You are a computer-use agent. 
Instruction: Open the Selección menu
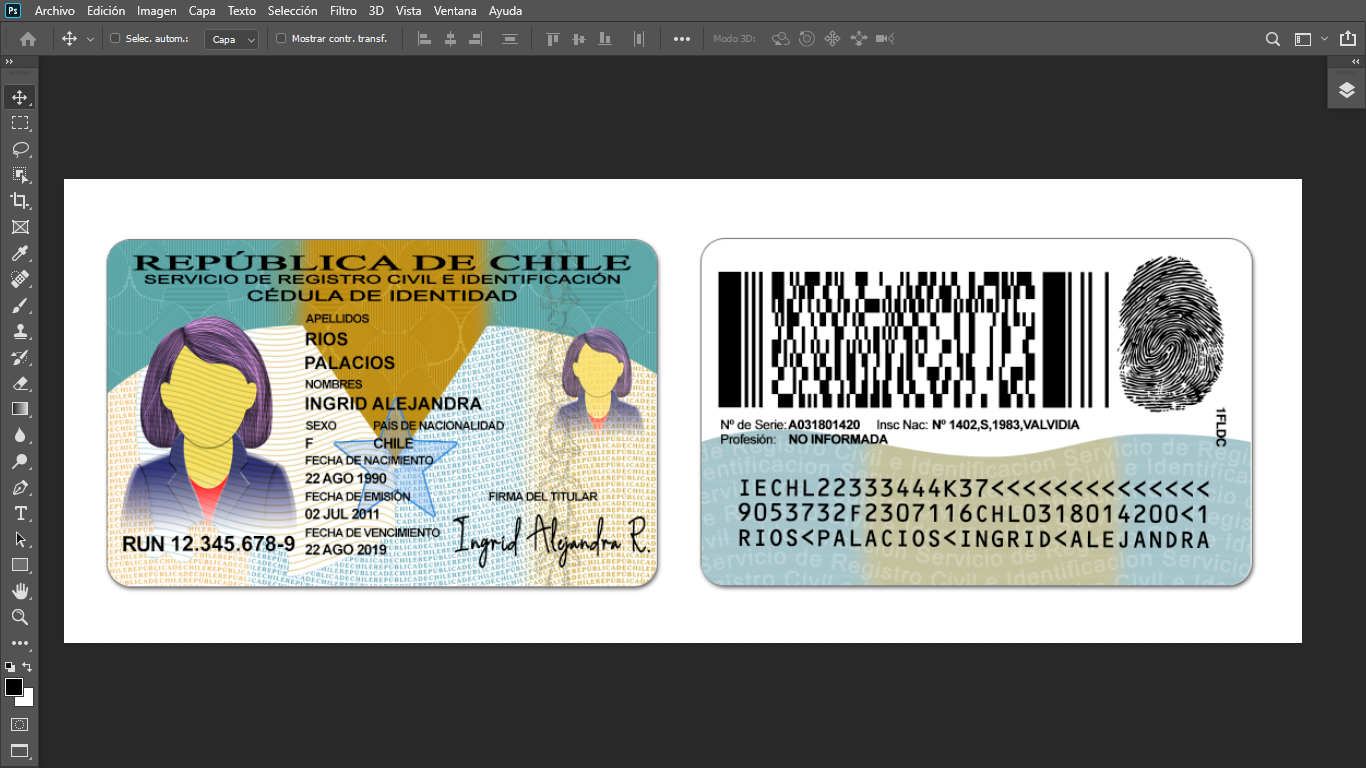tap(292, 11)
